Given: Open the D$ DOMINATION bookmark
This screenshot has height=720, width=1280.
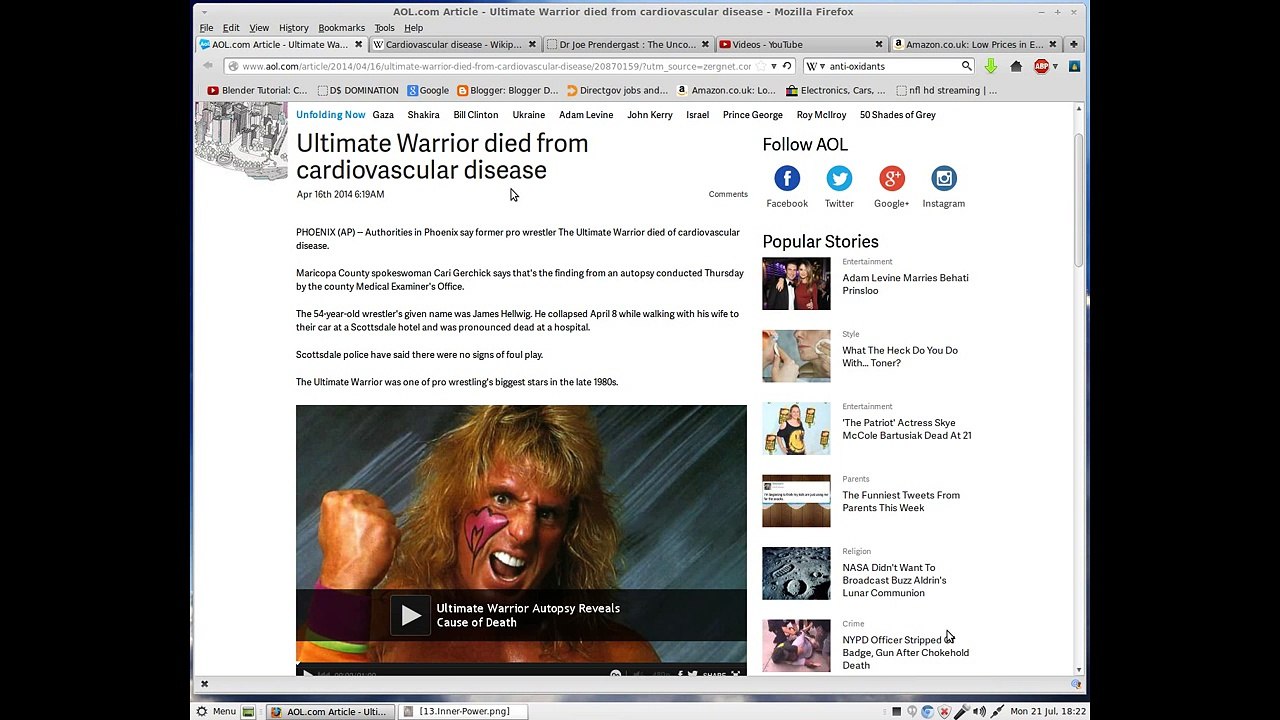Looking at the screenshot, I should (357, 90).
